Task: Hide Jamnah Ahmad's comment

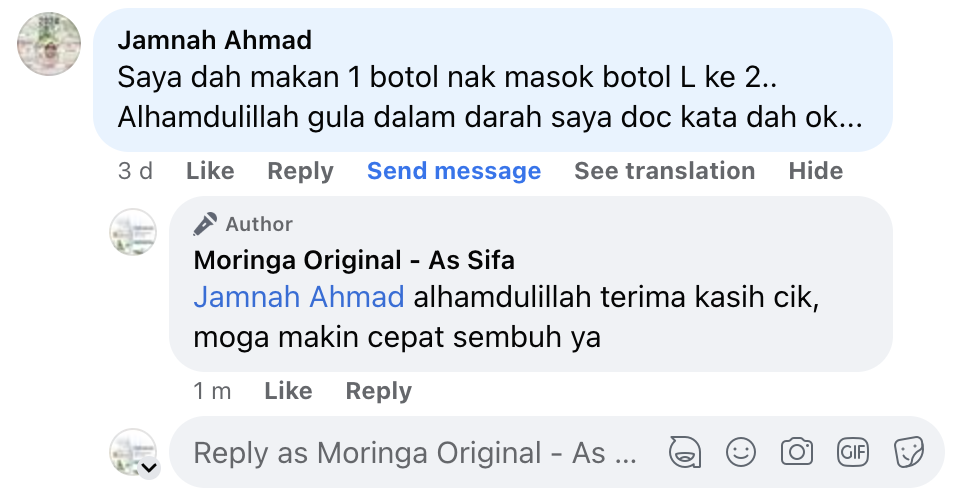Action: tap(815, 171)
